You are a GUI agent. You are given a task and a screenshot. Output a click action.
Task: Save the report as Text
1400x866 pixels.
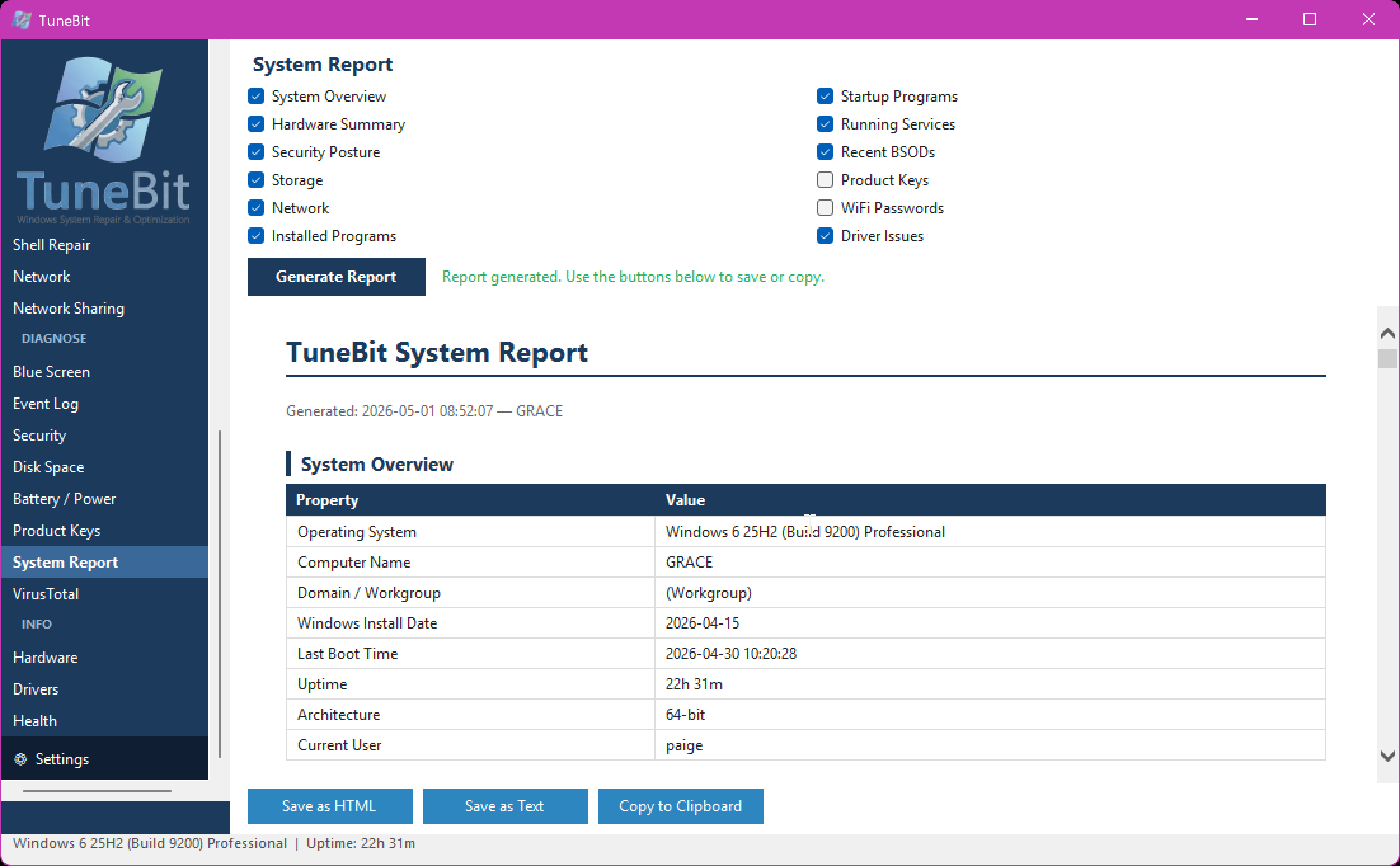coord(506,806)
